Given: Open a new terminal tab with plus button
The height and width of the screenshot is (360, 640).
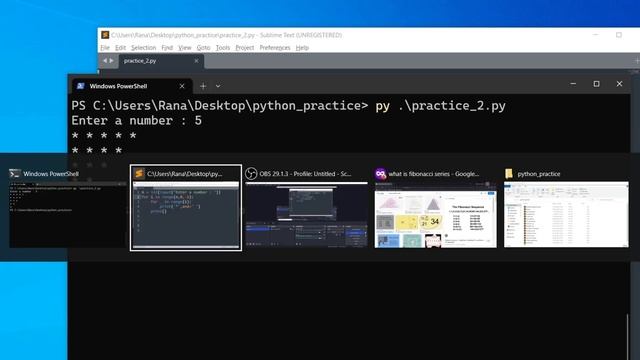Looking at the screenshot, I should point(203,86).
